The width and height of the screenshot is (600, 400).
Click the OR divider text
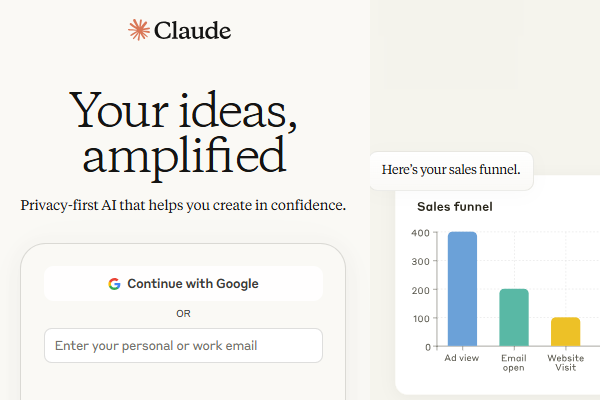point(183,313)
